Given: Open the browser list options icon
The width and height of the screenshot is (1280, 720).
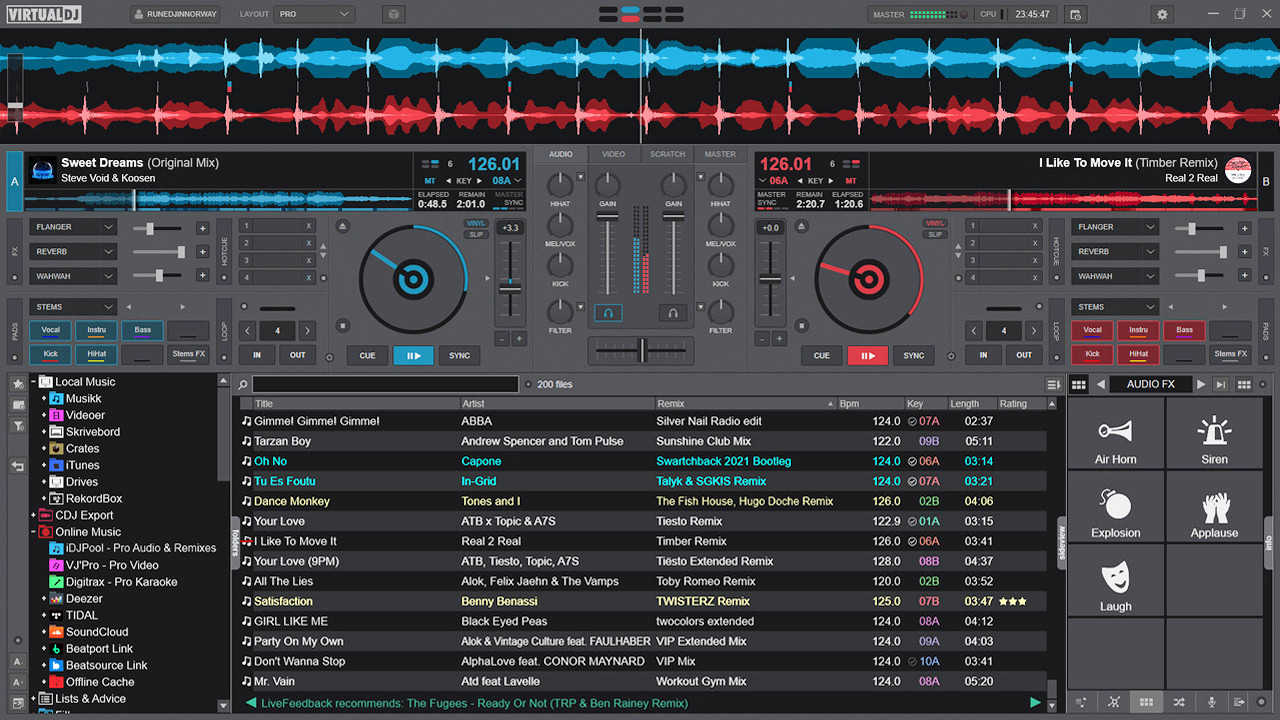Looking at the screenshot, I should tap(1053, 384).
